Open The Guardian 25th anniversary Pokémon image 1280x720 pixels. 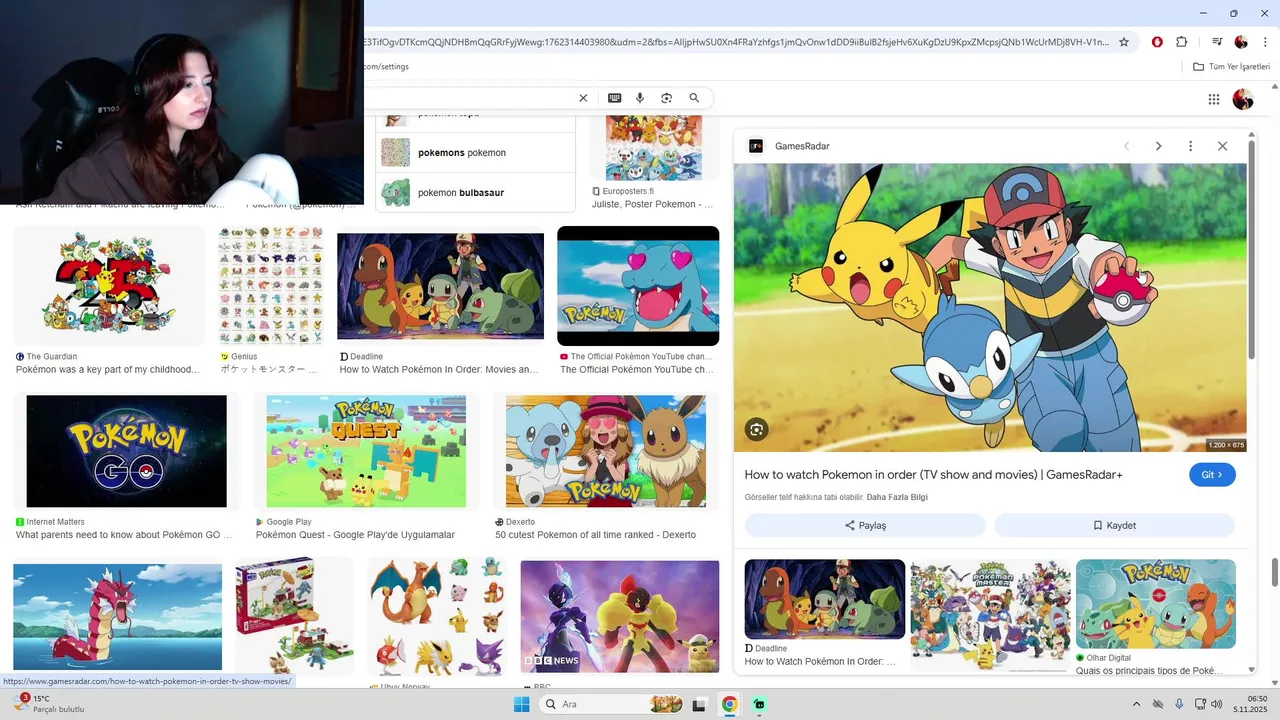[109, 286]
